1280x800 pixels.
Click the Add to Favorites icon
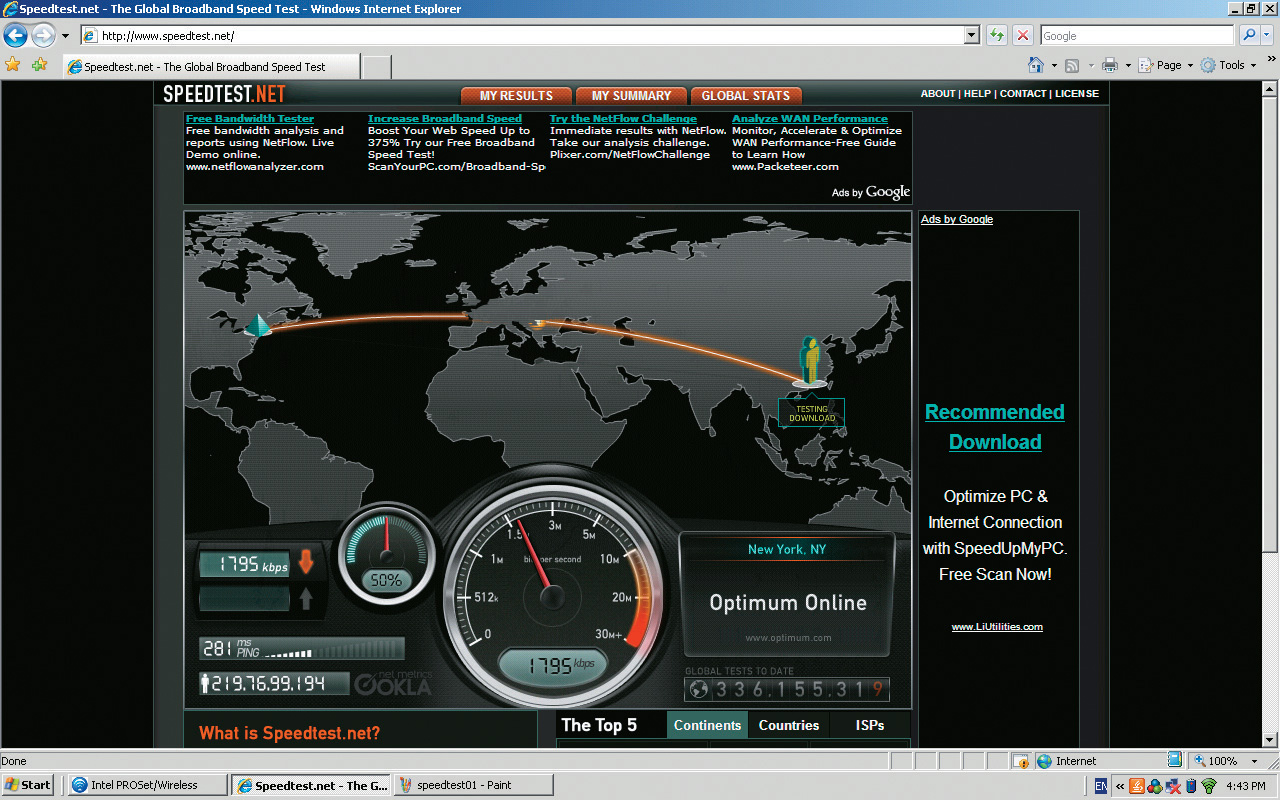(39, 65)
